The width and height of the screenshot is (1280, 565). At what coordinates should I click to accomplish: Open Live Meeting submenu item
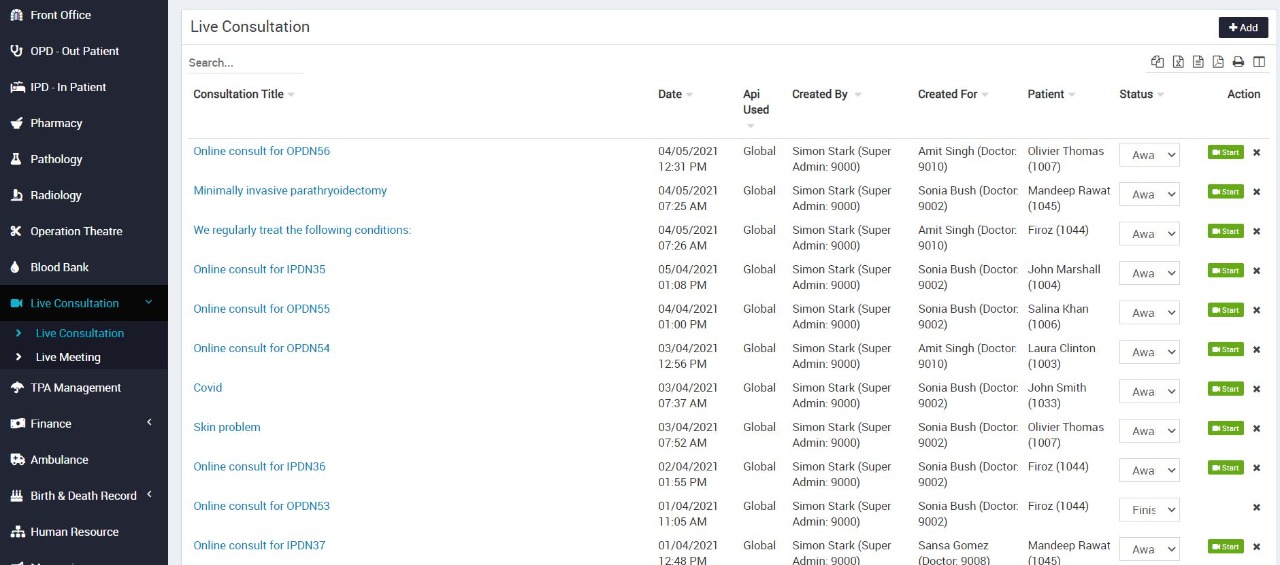(68, 357)
